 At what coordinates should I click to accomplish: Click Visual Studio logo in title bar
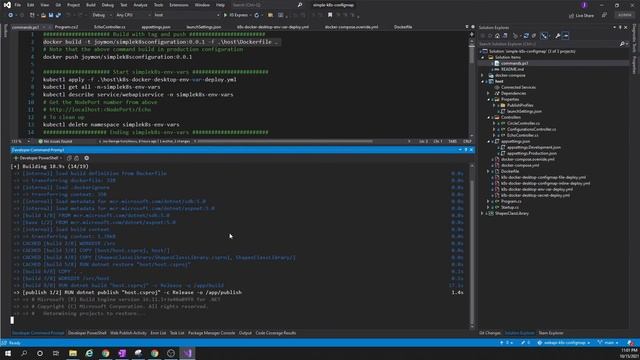(7, 5)
